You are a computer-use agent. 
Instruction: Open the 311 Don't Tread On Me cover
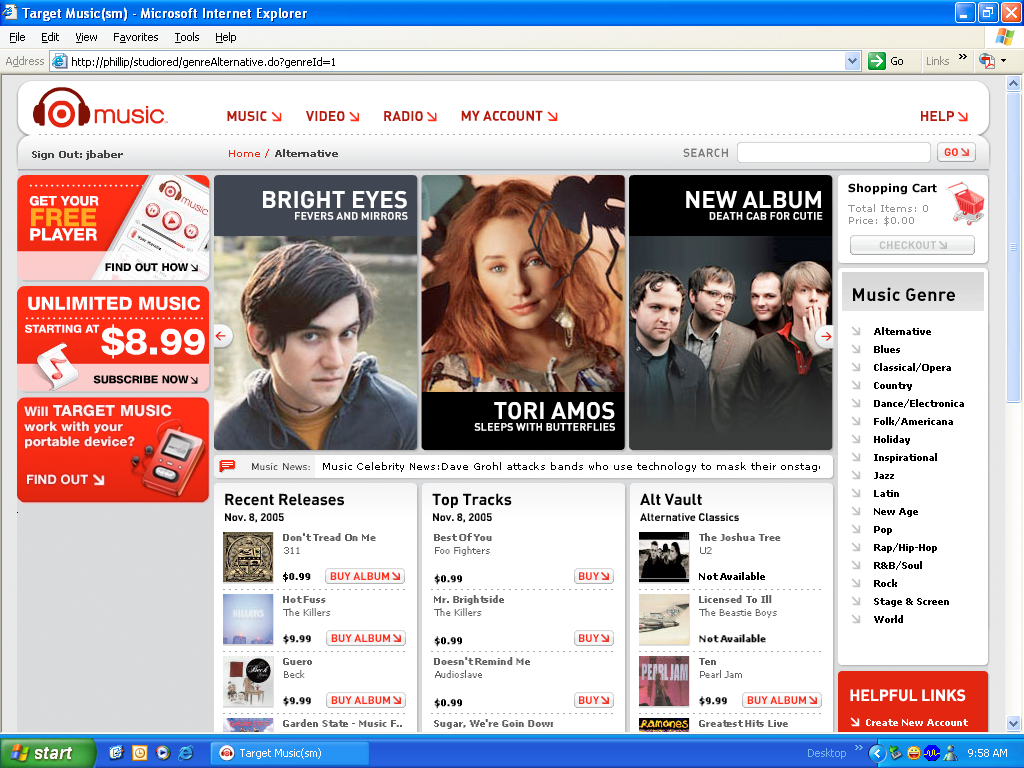click(248, 557)
